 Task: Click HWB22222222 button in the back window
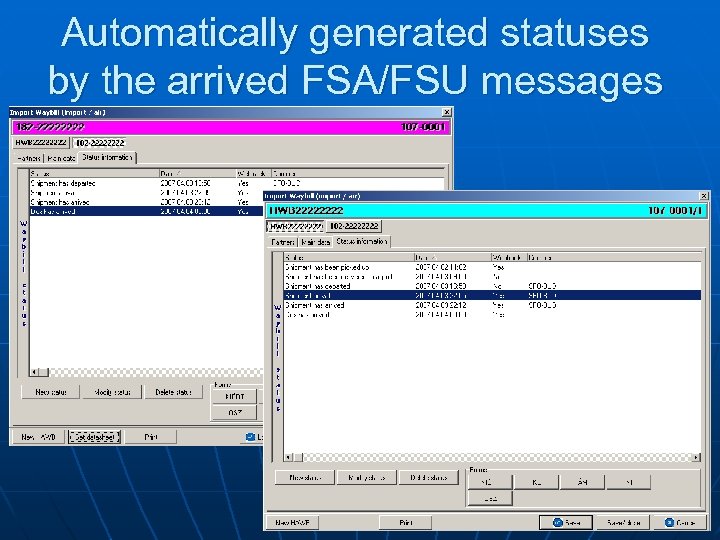[41, 143]
